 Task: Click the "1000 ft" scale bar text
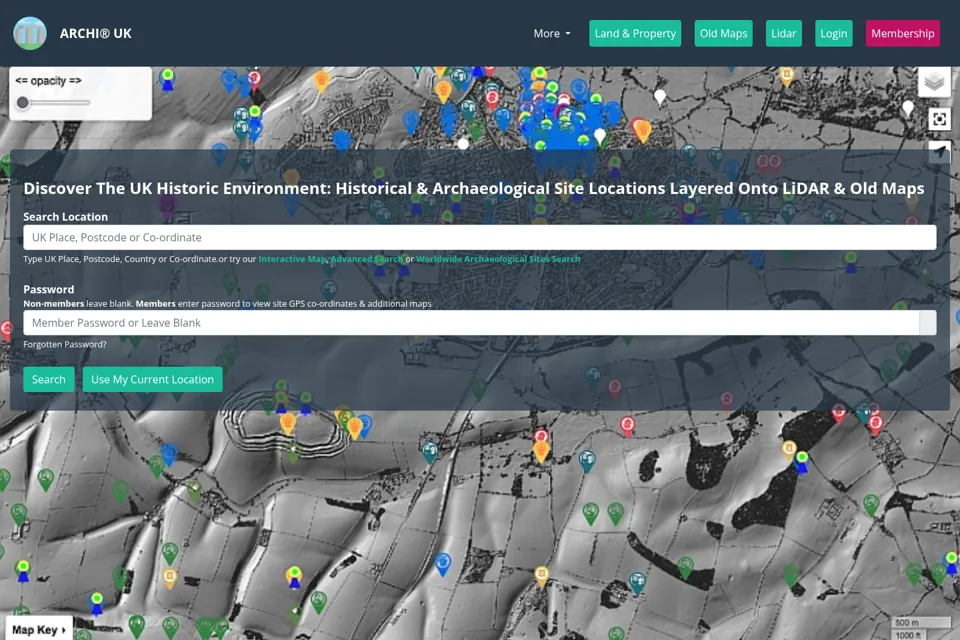tap(908, 635)
